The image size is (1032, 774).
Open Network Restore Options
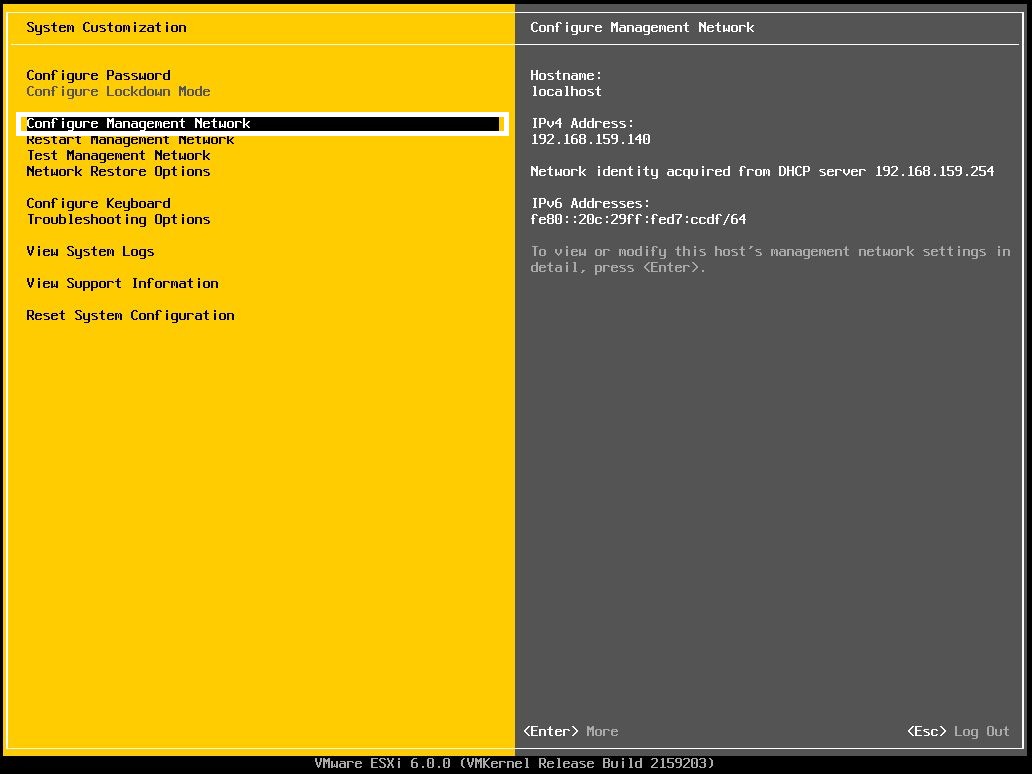(118, 171)
